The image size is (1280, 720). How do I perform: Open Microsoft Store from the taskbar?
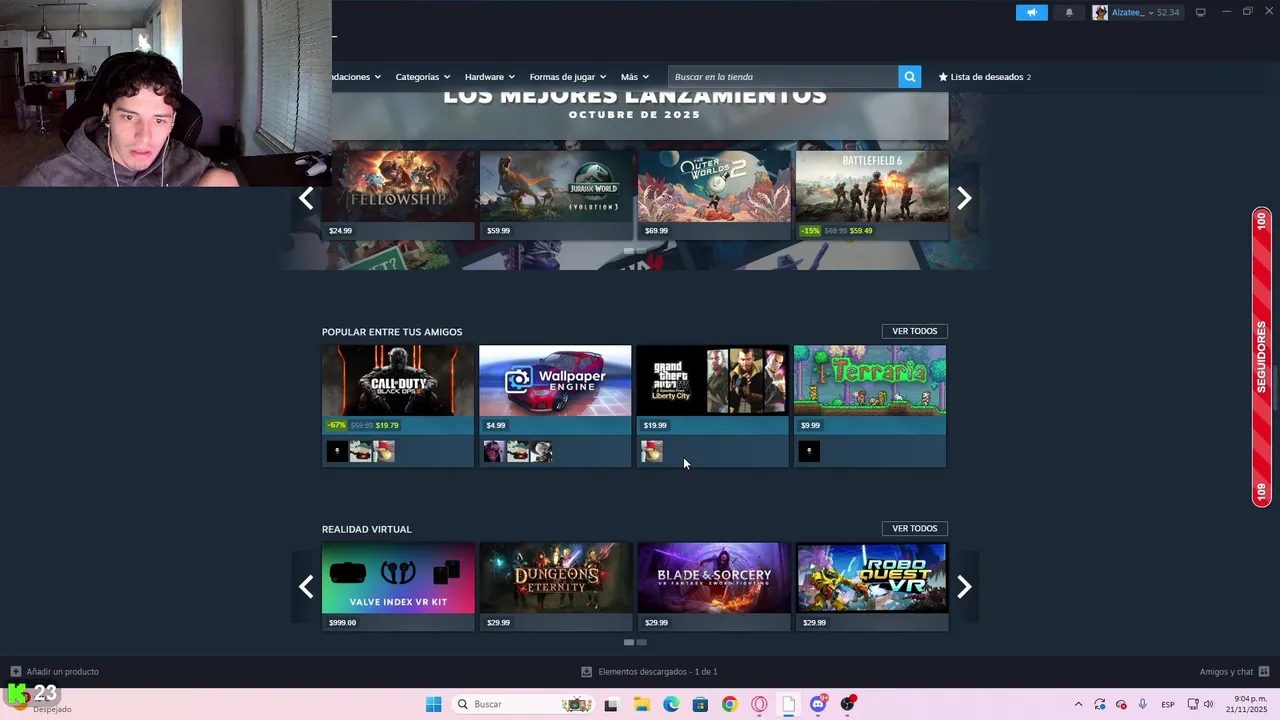click(x=700, y=704)
